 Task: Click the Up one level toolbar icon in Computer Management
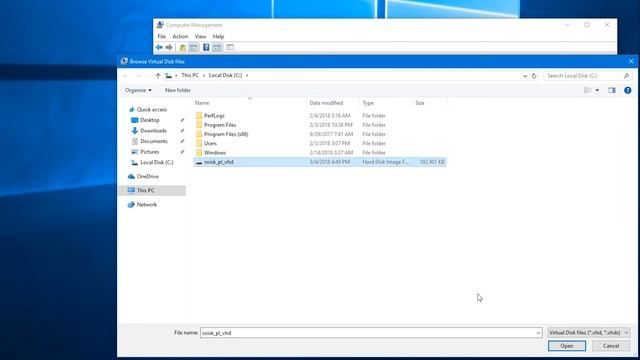pyautogui.click(x=182, y=47)
